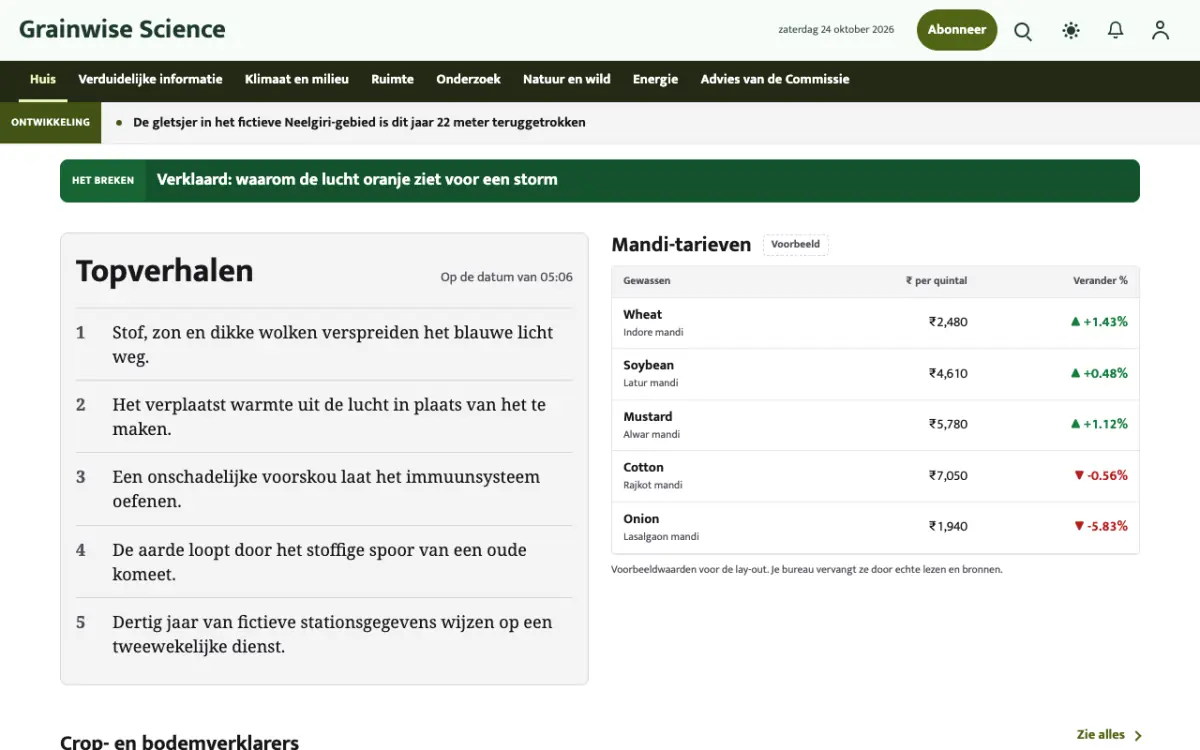Click the +1.43% change for Wheat

point(1099,322)
